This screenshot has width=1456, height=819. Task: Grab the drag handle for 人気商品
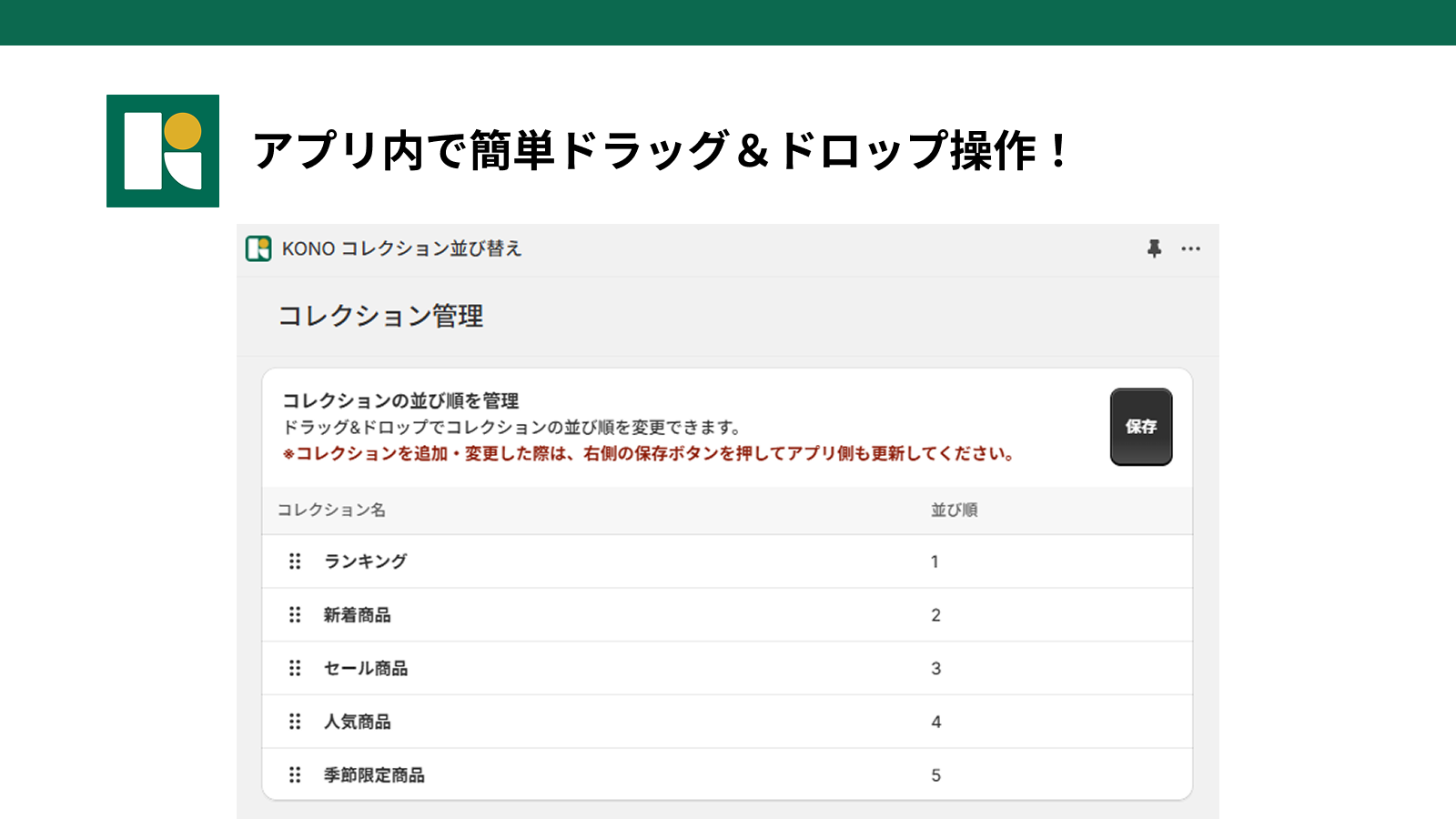tap(295, 722)
